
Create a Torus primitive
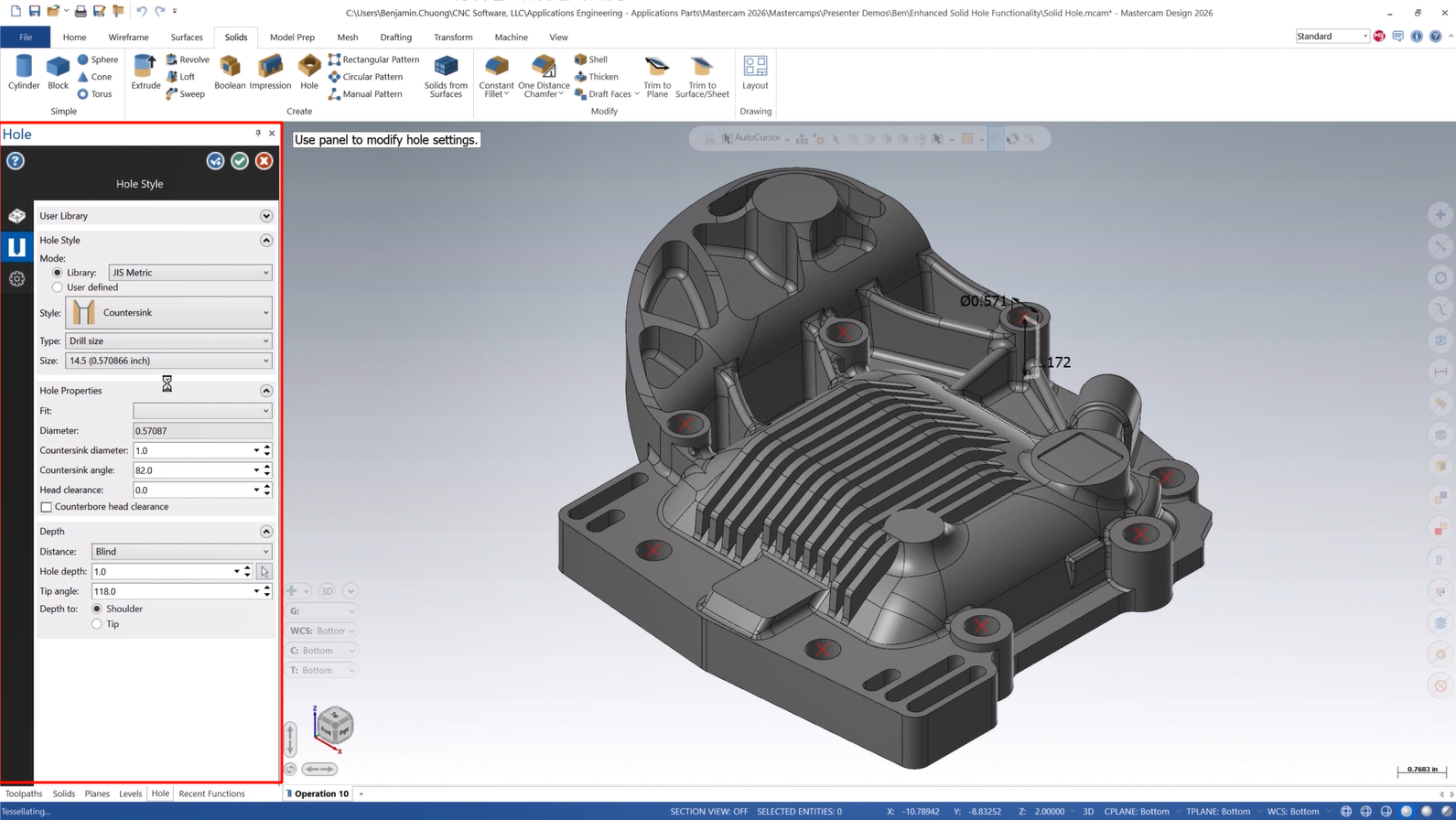[x=95, y=94]
